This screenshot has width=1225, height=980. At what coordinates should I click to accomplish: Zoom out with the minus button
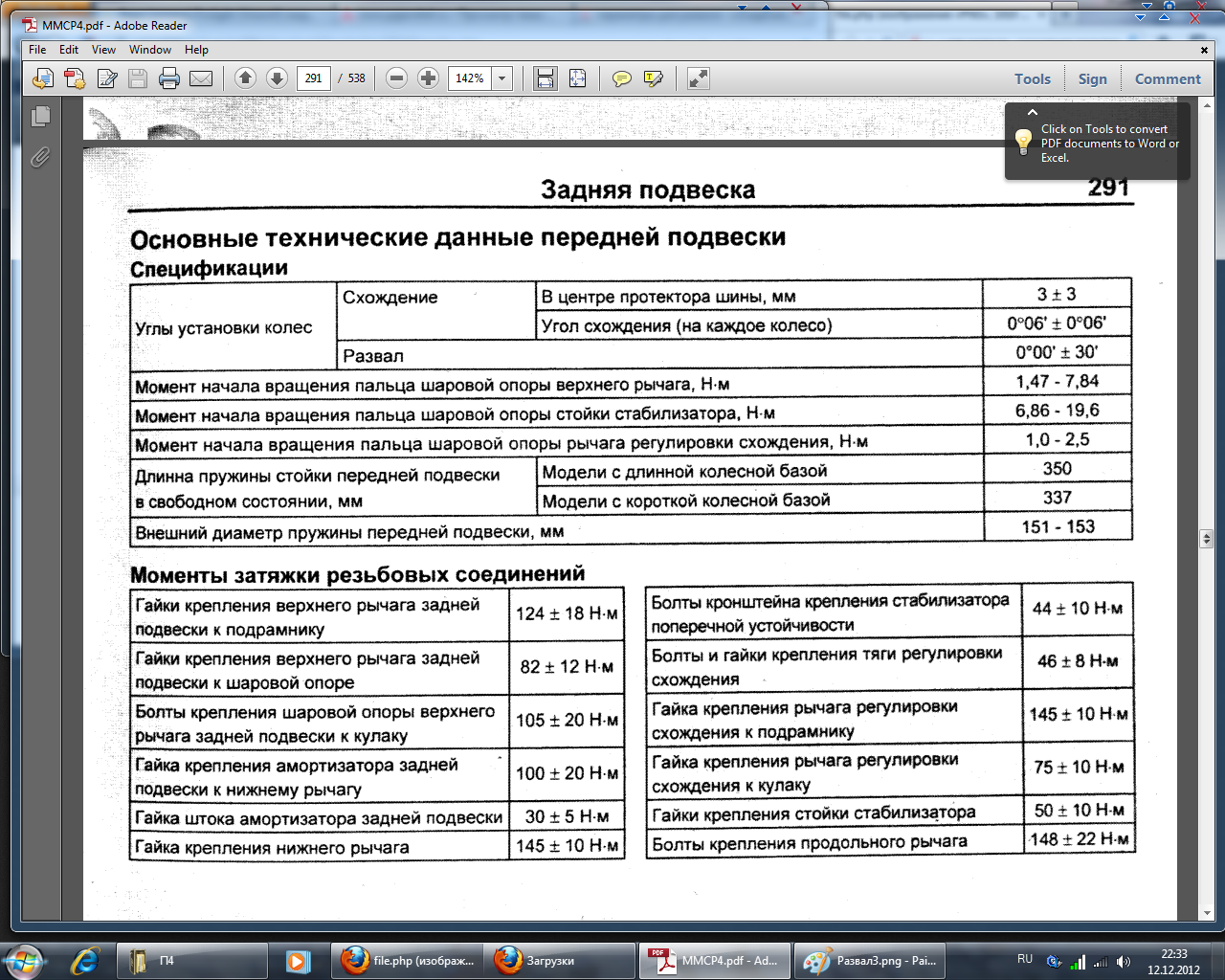(397, 78)
